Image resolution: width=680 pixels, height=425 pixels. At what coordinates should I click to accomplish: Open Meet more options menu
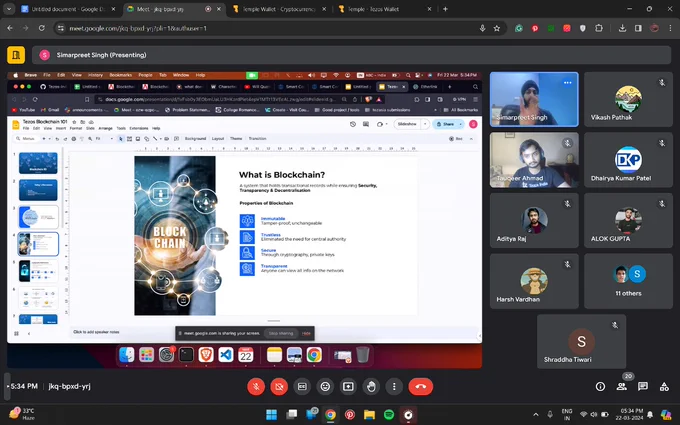pos(394,386)
